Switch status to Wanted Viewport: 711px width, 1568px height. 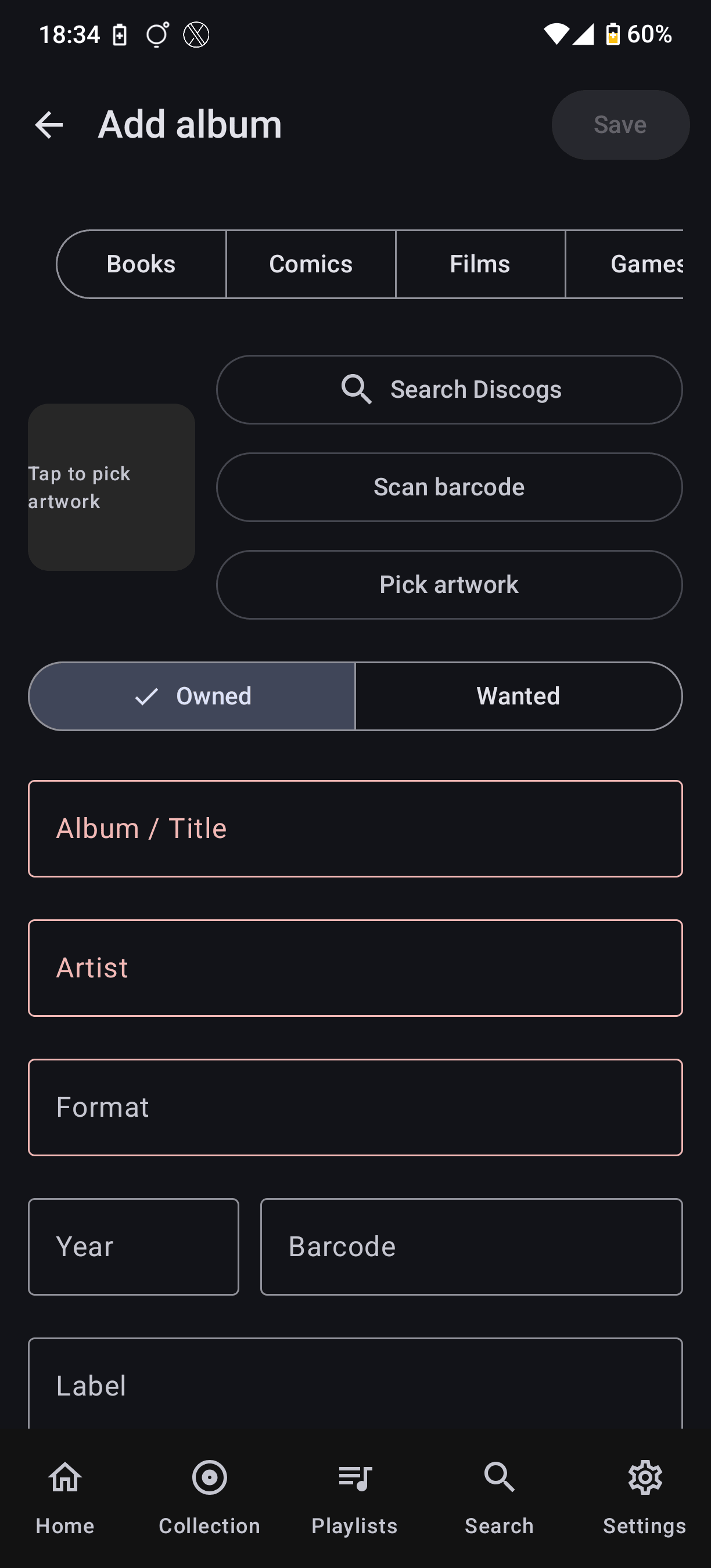click(519, 696)
